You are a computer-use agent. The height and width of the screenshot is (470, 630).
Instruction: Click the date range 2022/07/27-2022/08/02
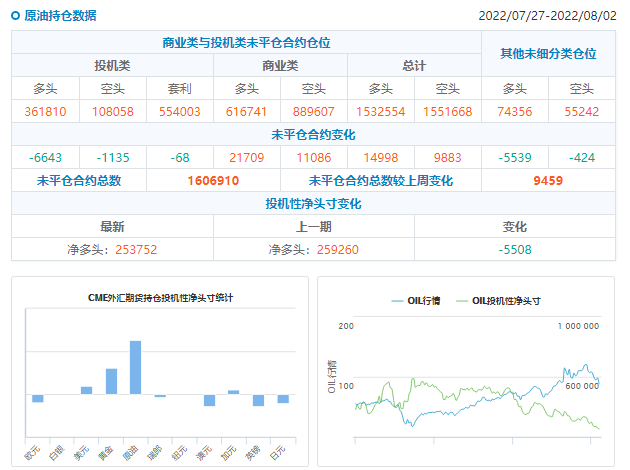click(x=547, y=16)
